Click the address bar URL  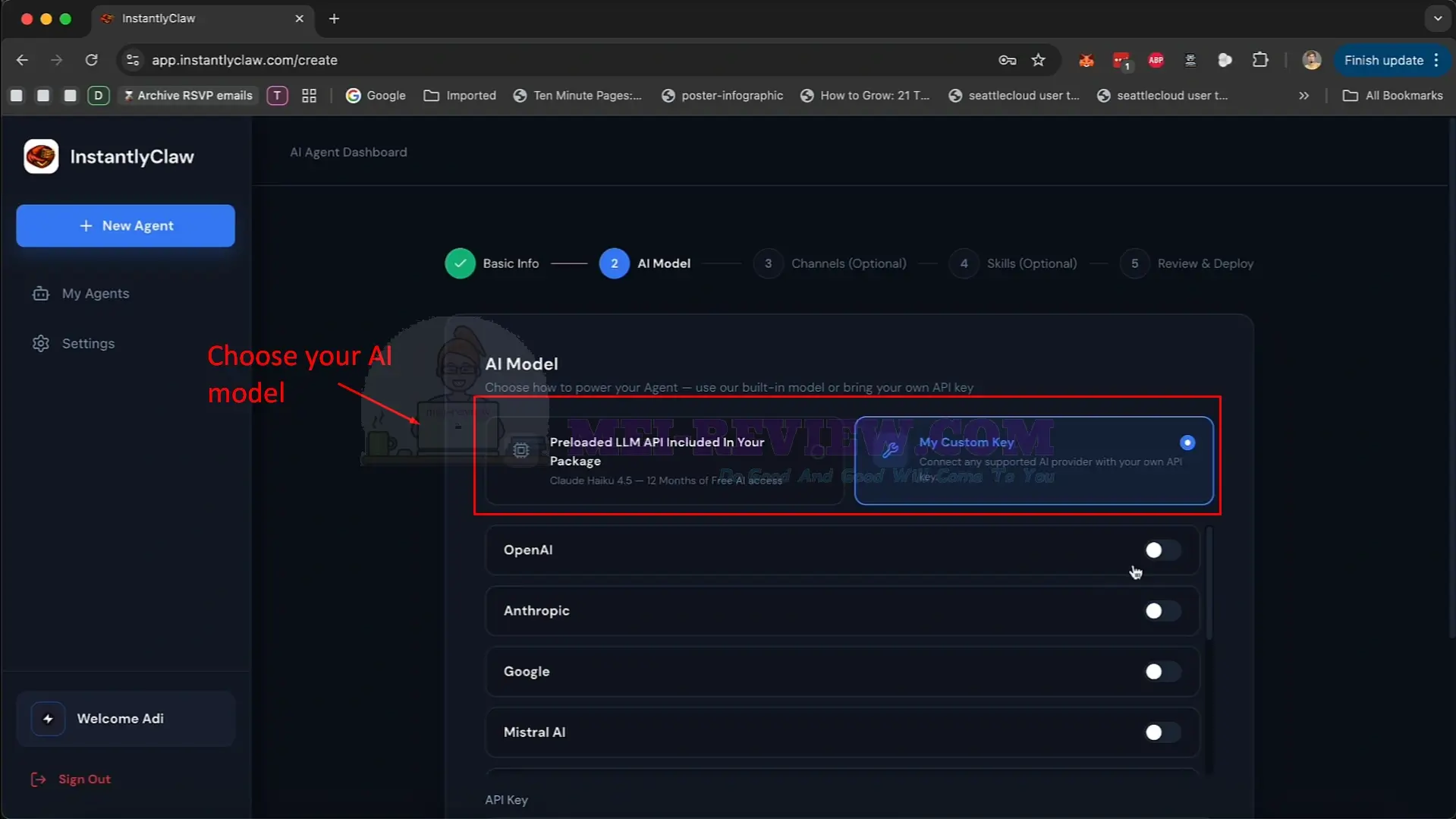pos(244,60)
